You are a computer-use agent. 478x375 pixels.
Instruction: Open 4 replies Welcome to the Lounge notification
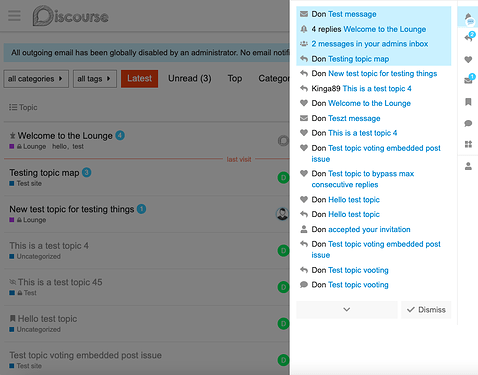click(x=373, y=29)
